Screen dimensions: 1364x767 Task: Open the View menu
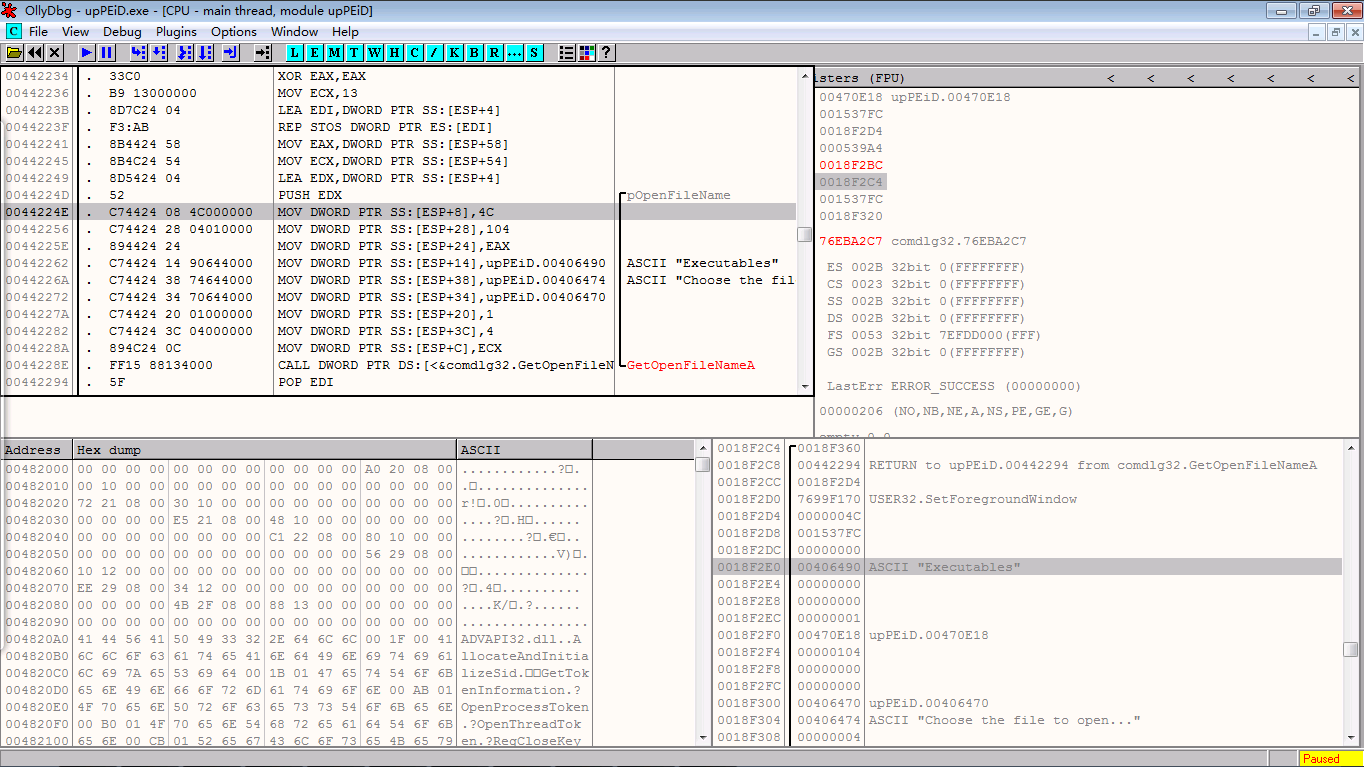coord(75,32)
